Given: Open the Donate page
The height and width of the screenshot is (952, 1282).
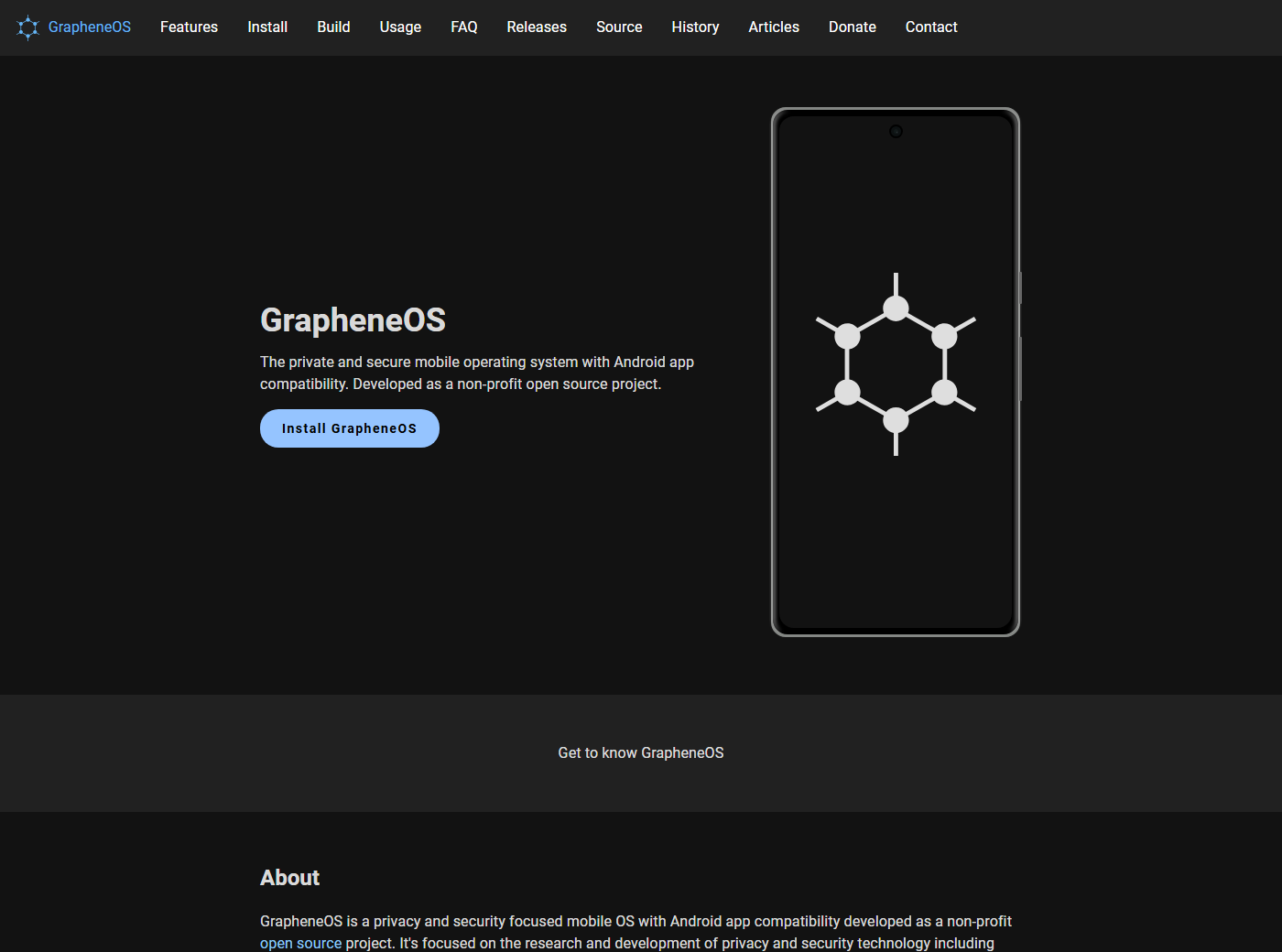Looking at the screenshot, I should pyautogui.click(x=853, y=27).
